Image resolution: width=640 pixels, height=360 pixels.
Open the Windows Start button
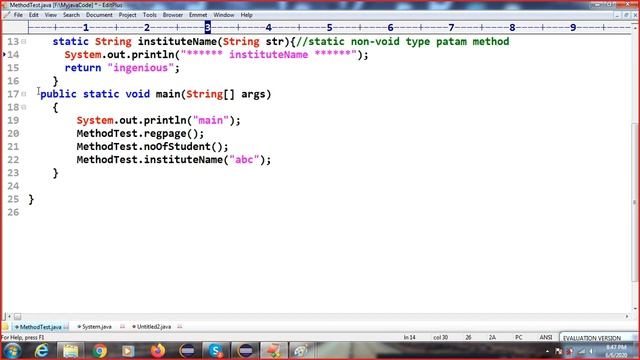[12, 351]
